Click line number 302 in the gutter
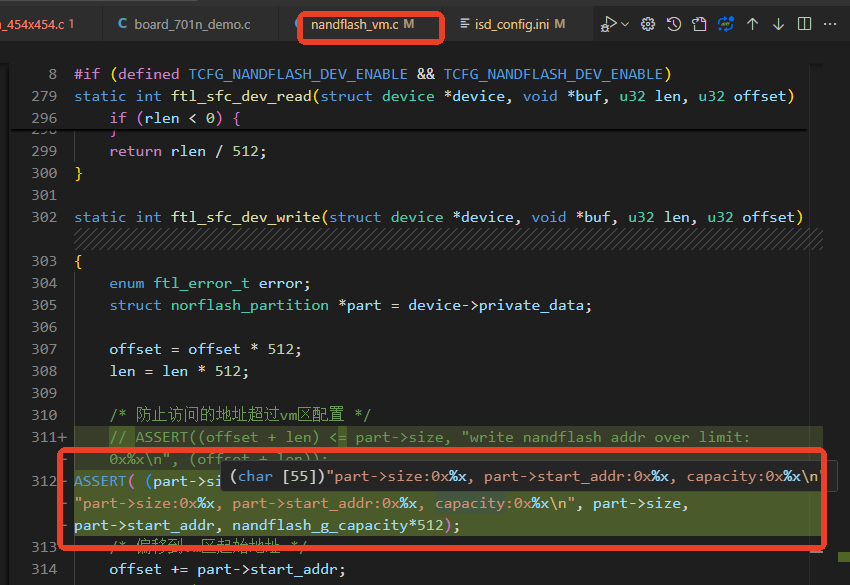This screenshot has width=850, height=585. (44, 217)
